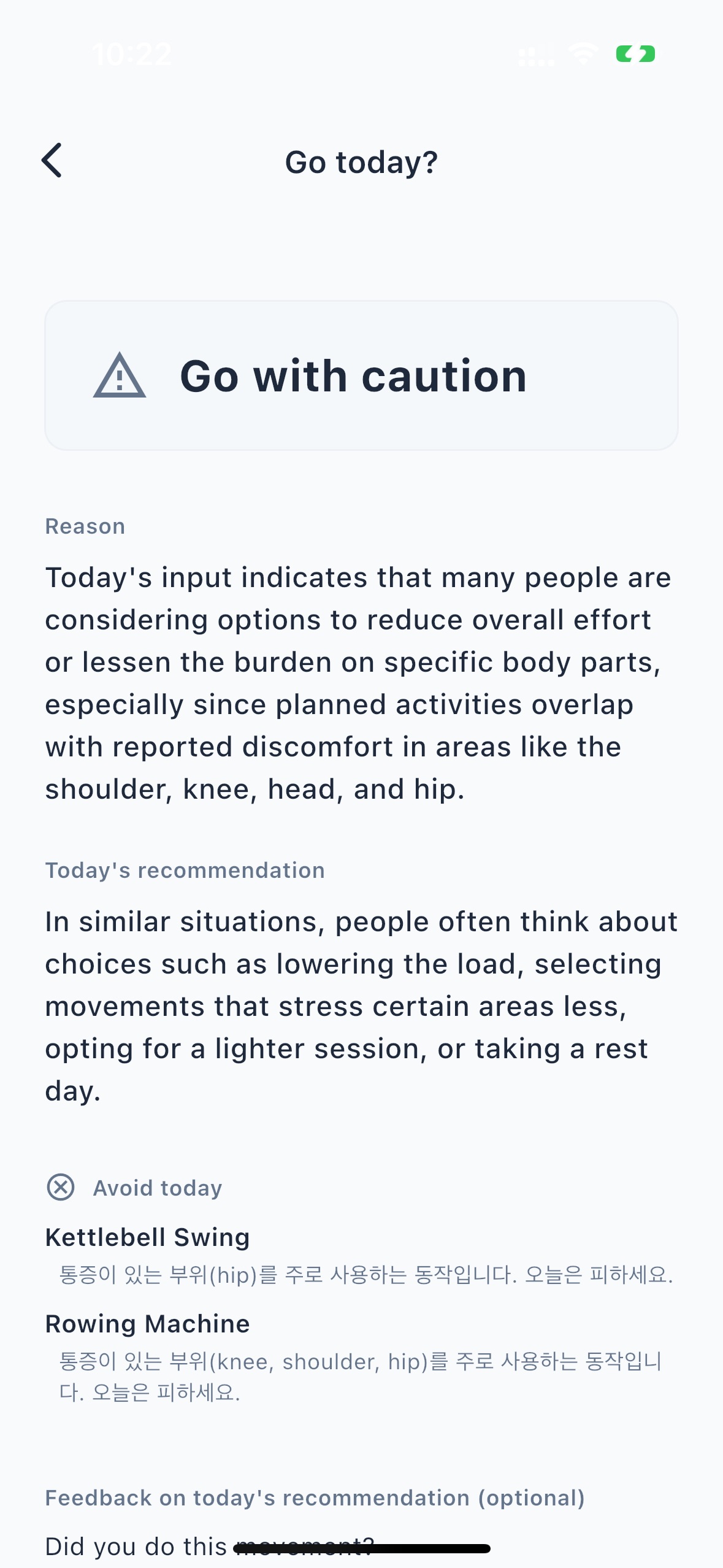723x1568 pixels.
Task: Collapse the Avoid today list
Action: click(158, 1186)
